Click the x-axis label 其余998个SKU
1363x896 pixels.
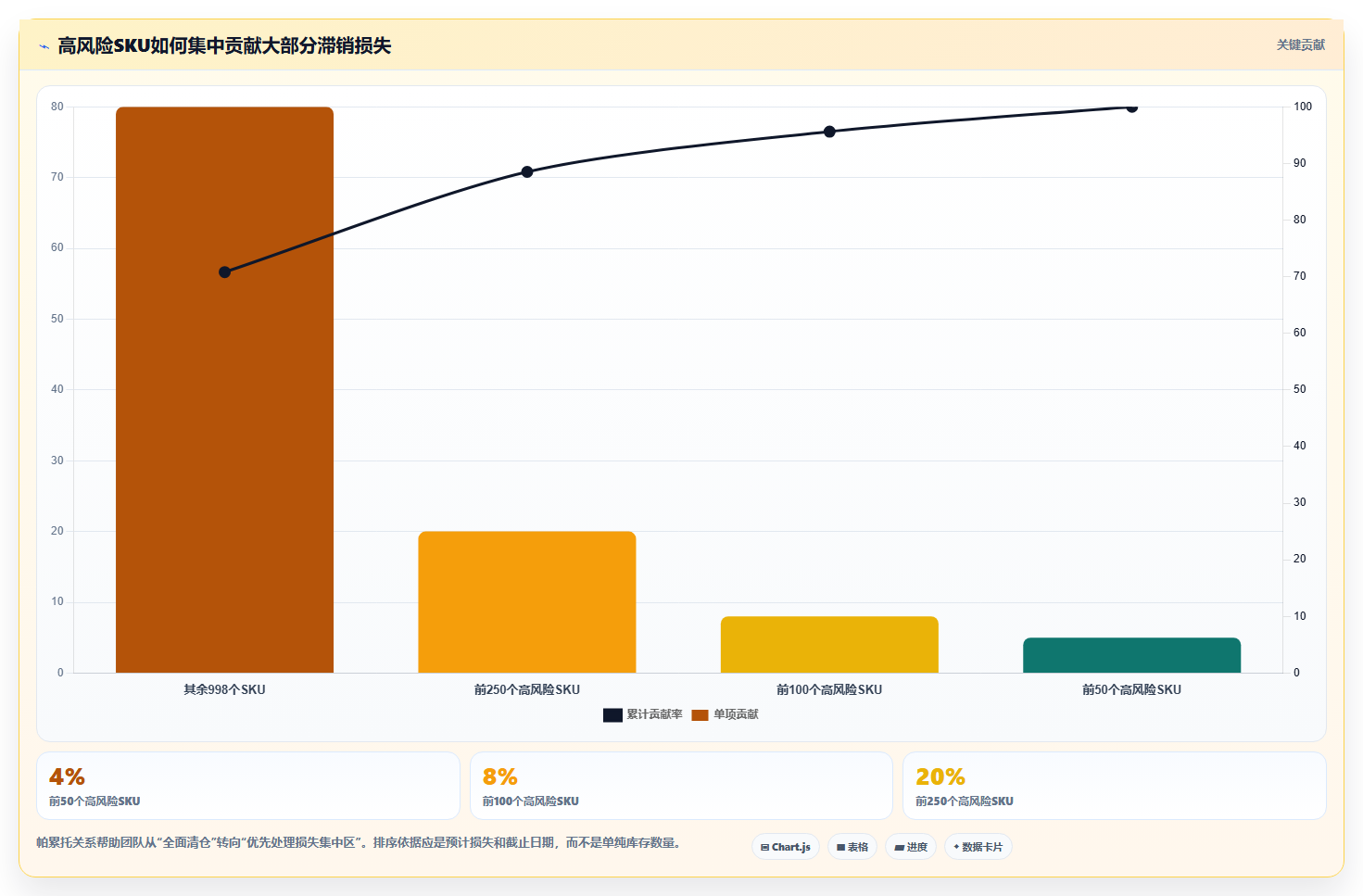click(x=224, y=689)
